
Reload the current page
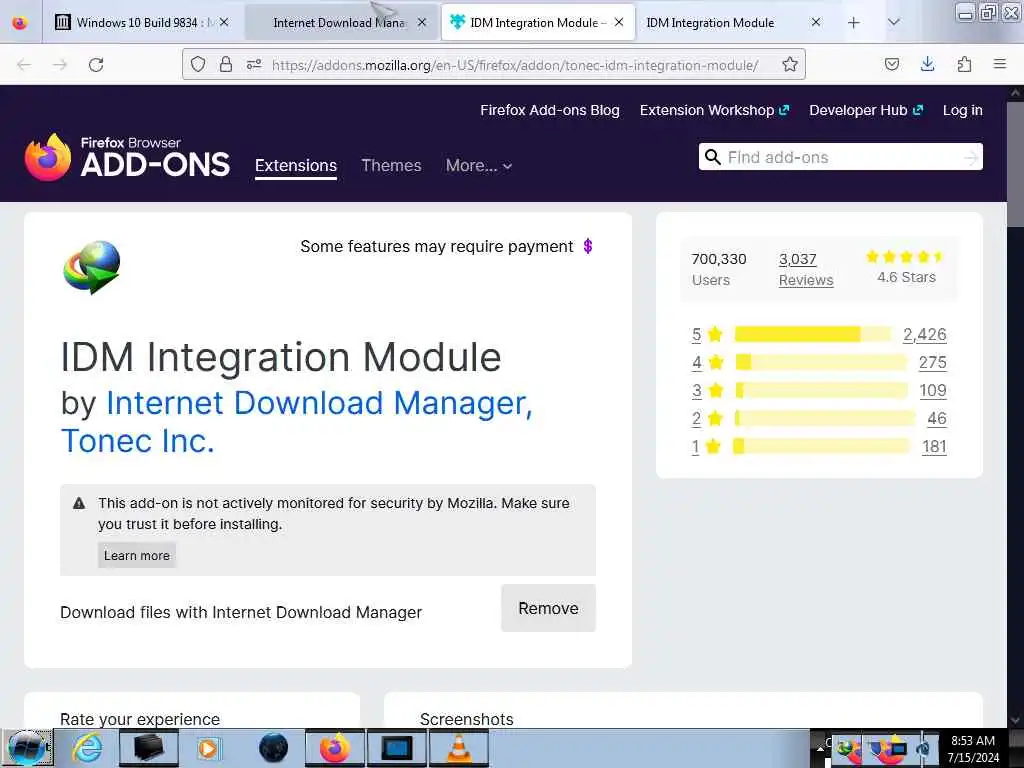96,65
